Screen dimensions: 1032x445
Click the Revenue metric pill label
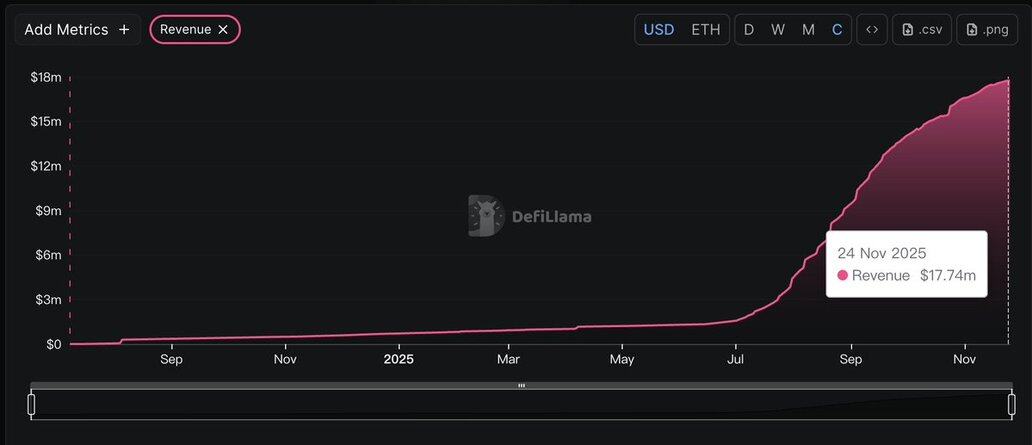[x=185, y=30]
